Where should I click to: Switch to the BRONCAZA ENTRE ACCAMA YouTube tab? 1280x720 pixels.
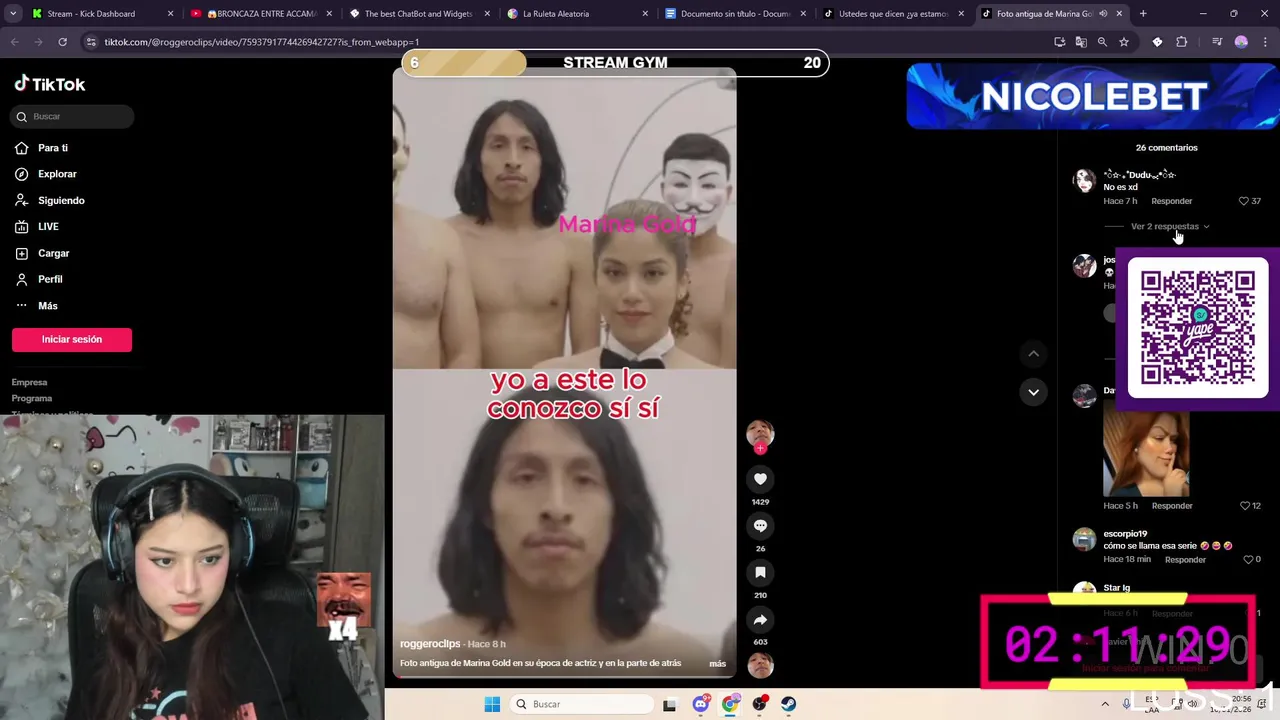[260, 14]
